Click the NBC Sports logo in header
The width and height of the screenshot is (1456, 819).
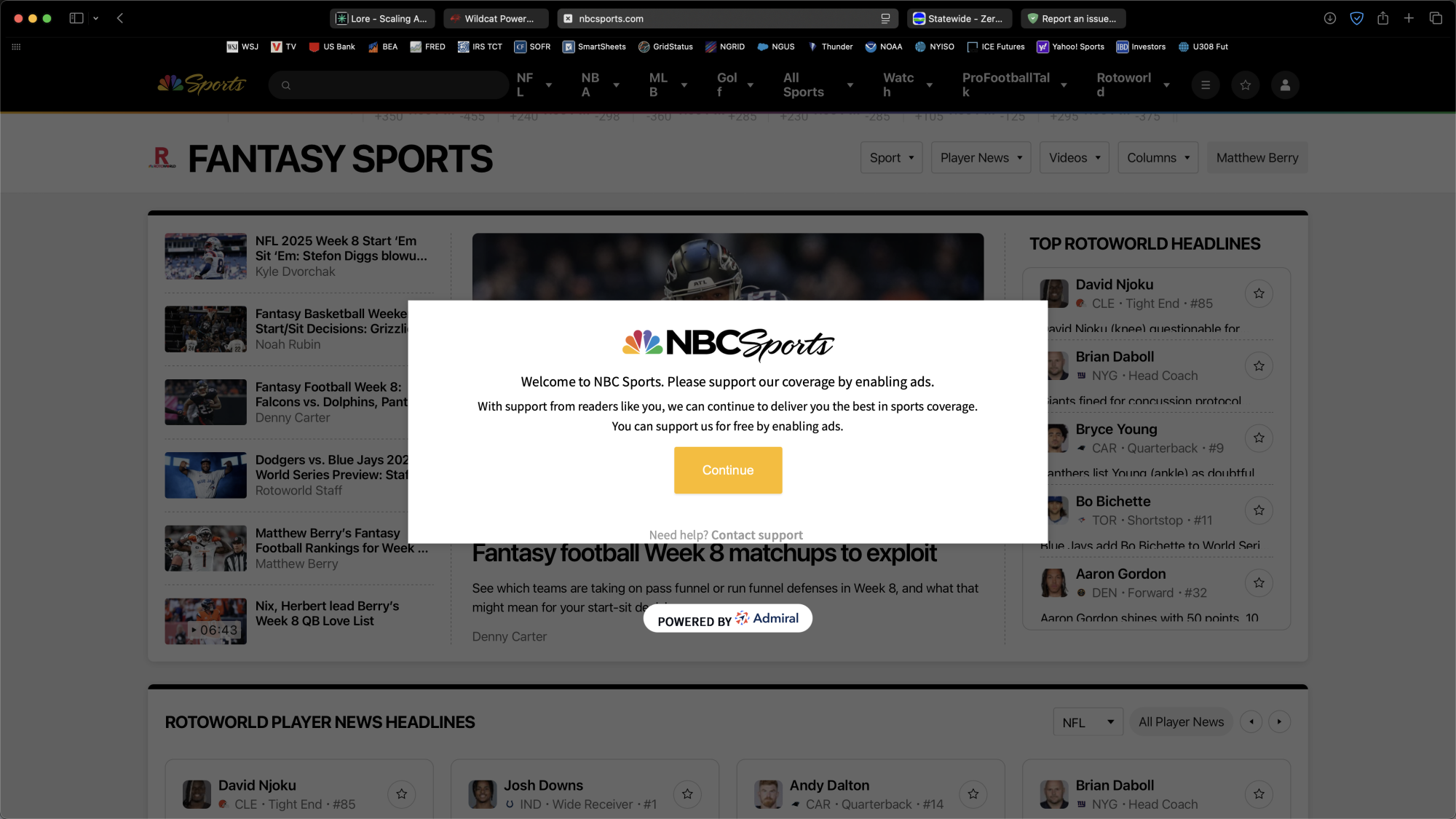(201, 84)
